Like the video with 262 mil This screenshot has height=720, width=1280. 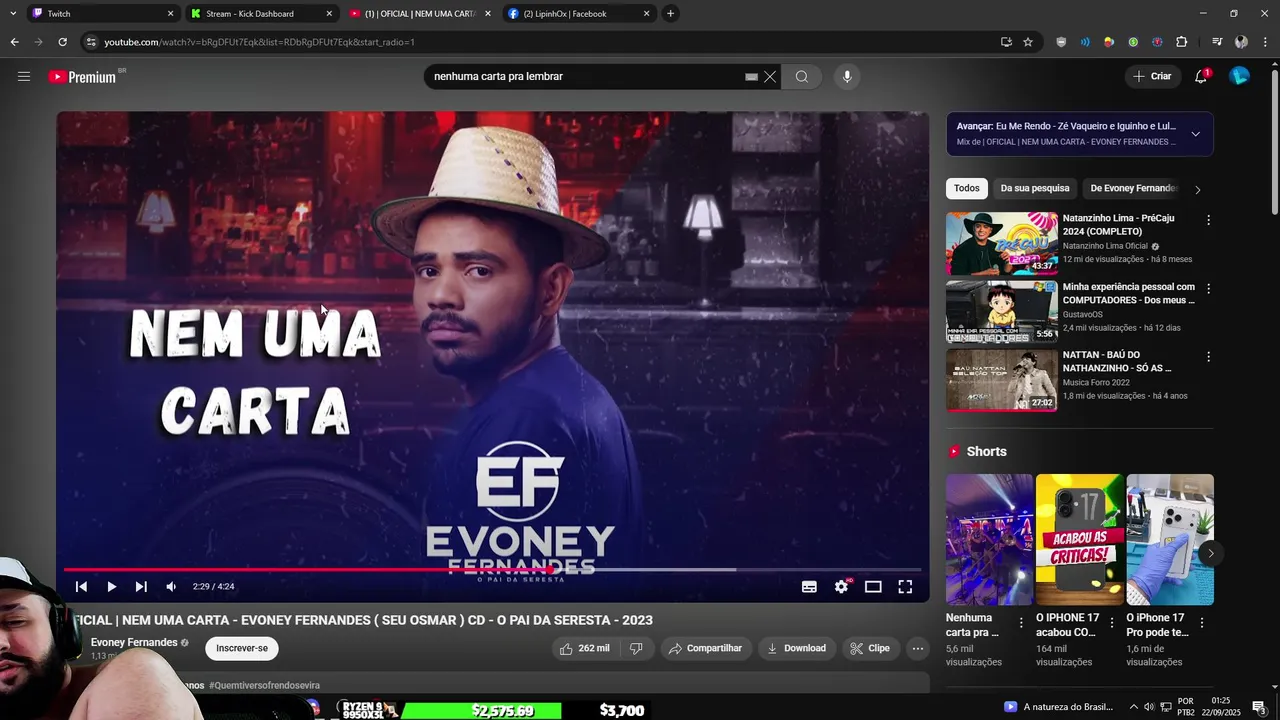click(585, 648)
